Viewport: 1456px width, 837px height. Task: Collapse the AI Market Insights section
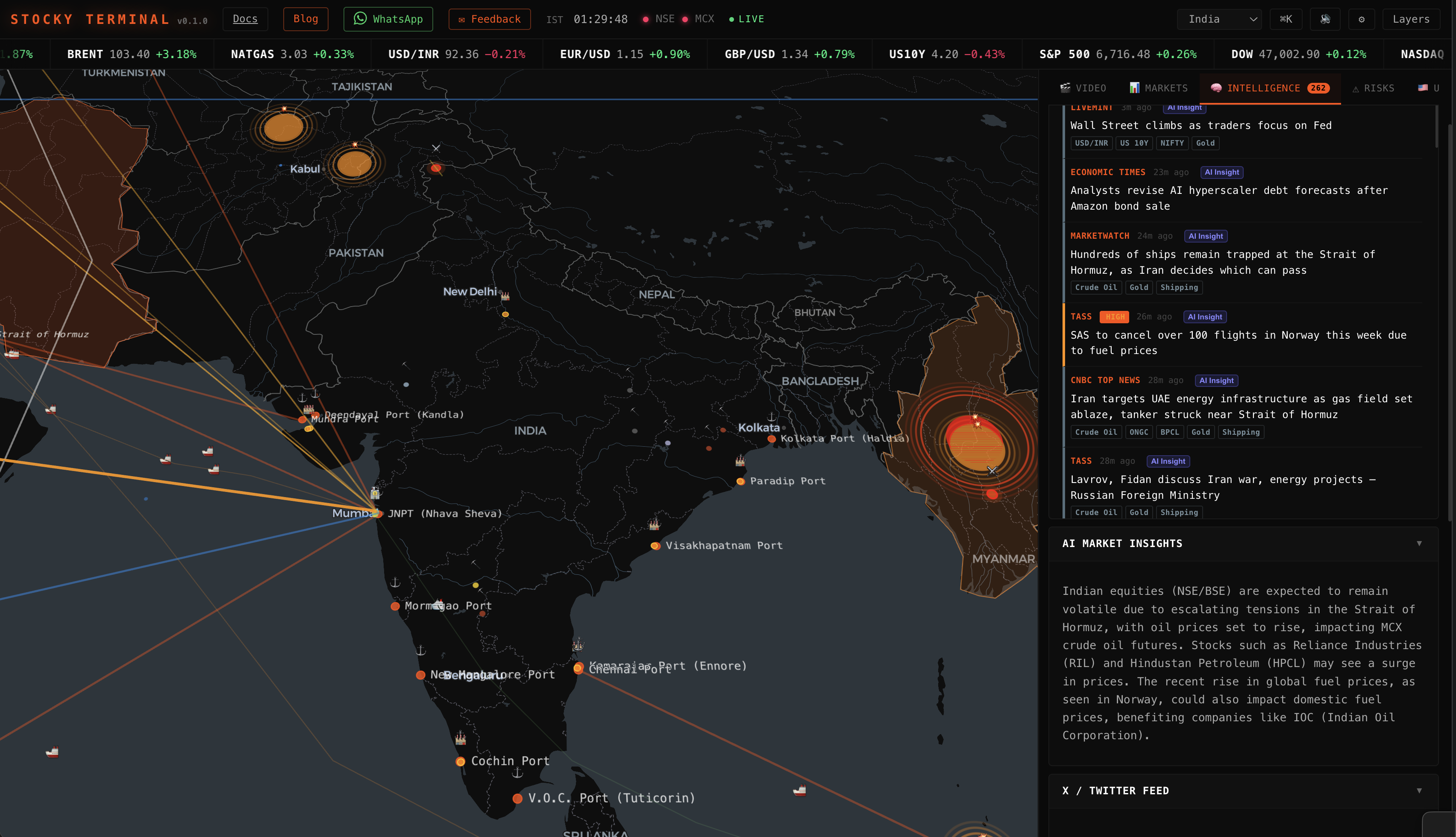pyautogui.click(x=1419, y=543)
